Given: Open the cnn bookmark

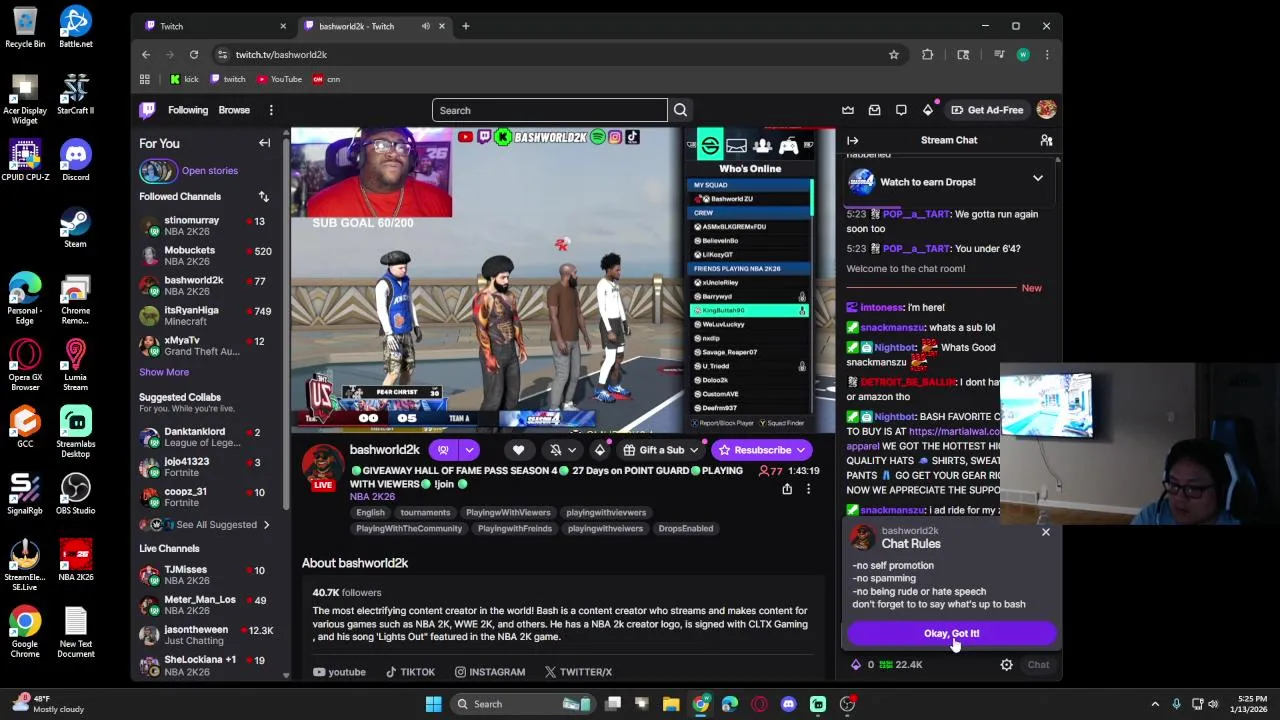Looking at the screenshot, I should (326, 79).
